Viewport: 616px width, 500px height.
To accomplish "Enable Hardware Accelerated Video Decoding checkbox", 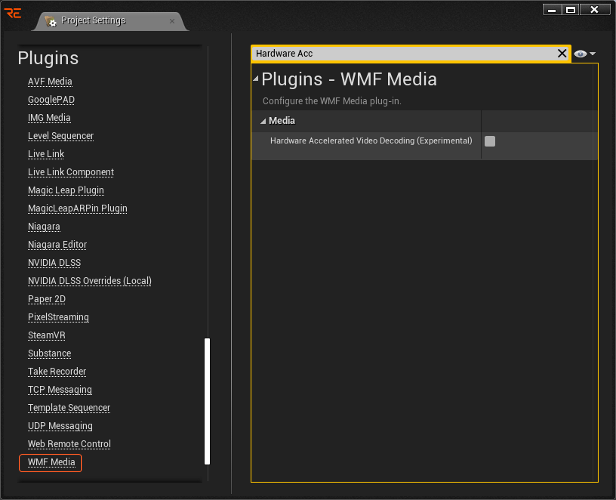I will [490, 141].
